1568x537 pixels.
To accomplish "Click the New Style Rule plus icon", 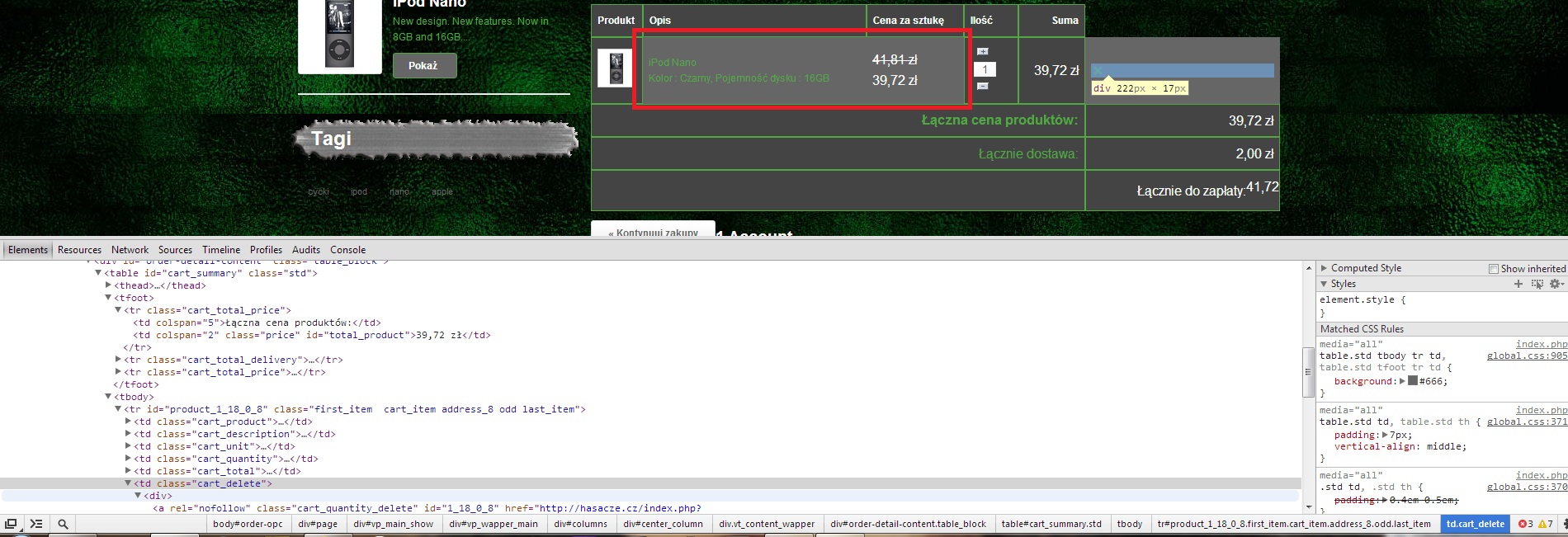I will (x=1518, y=284).
